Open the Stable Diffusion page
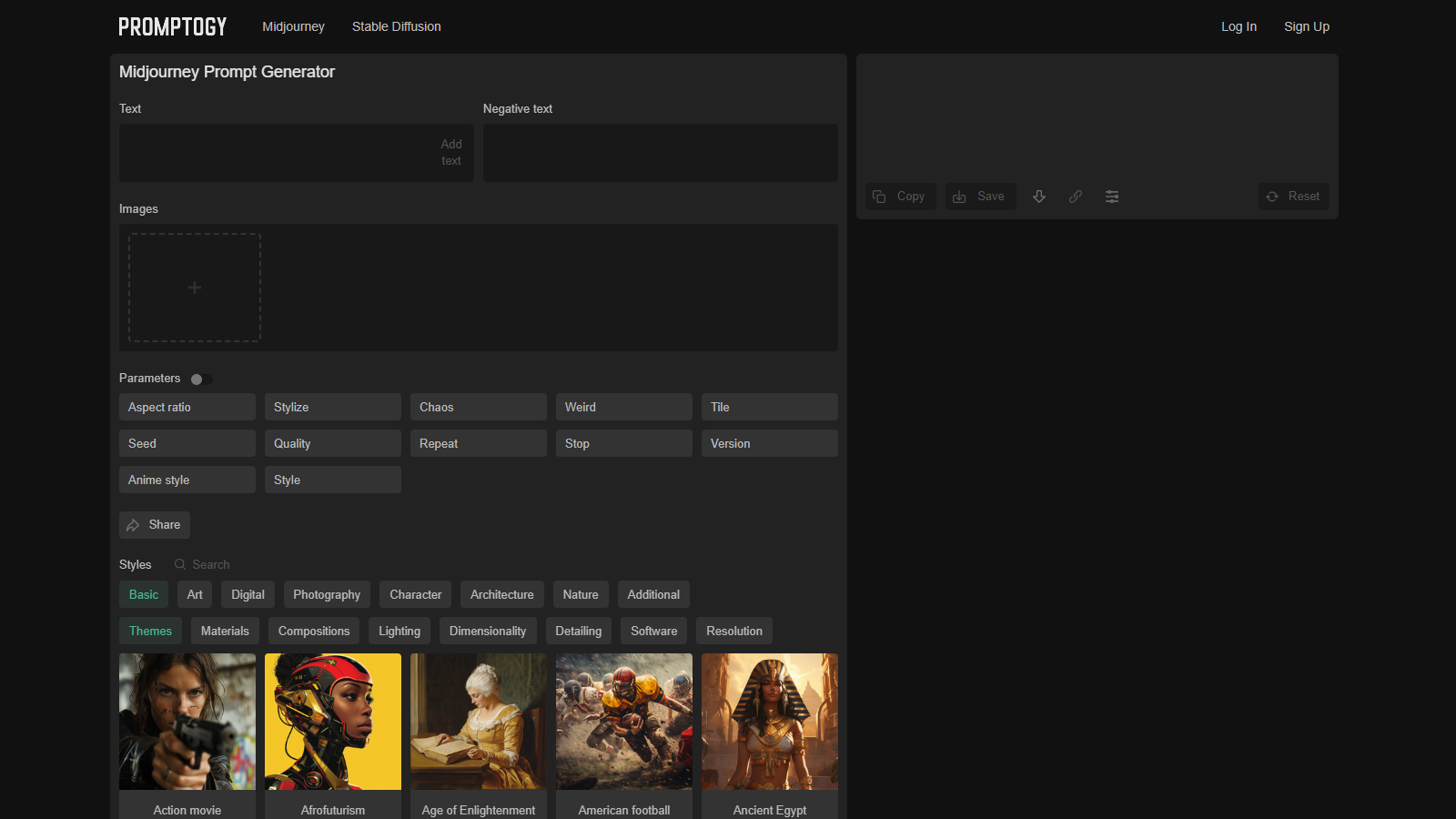Screen dimensions: 1456x819 pyautogui.click(x=397, y=27)
